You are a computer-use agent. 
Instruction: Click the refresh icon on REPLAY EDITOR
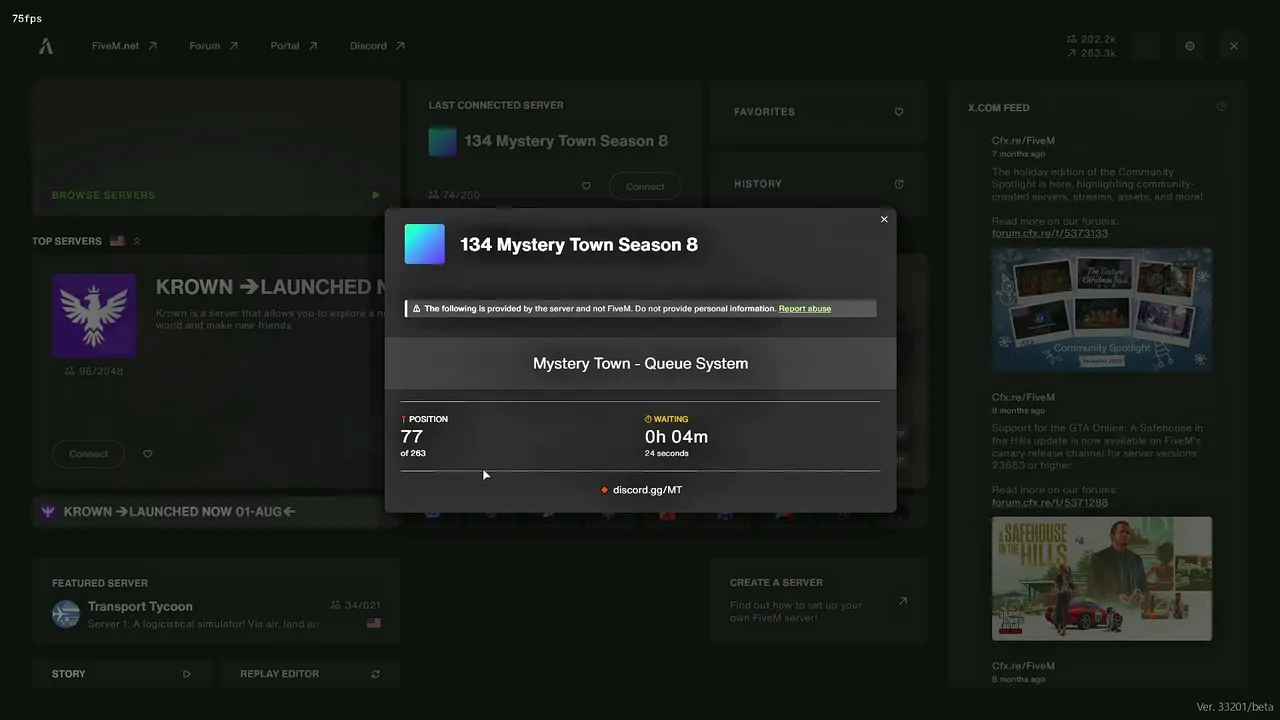(376, 674)
